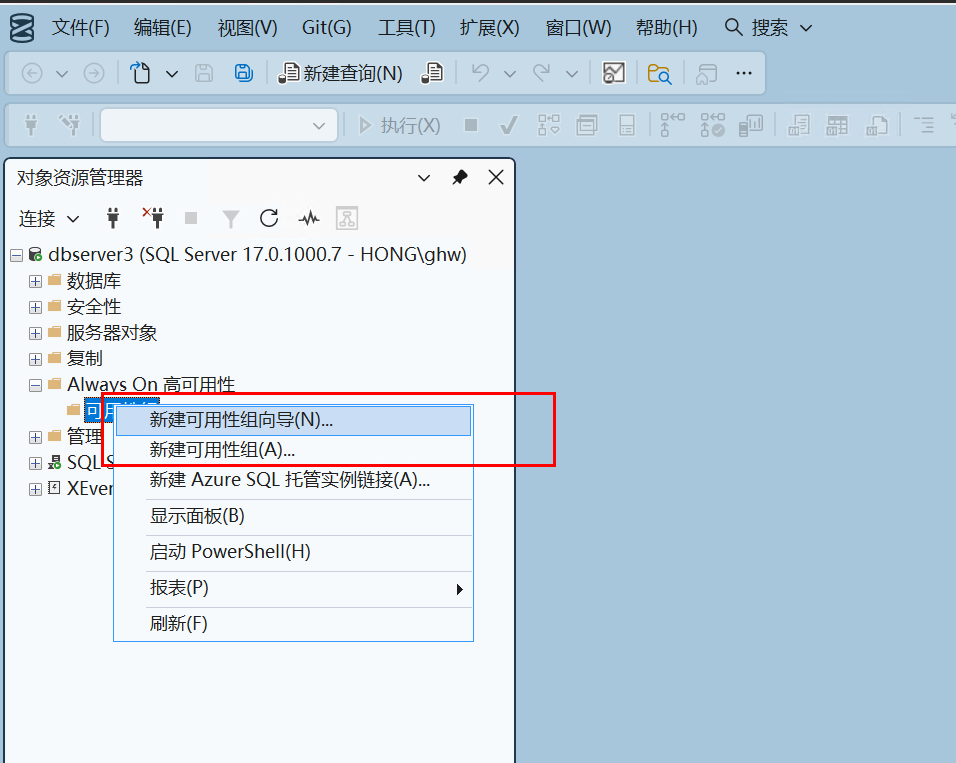Open the Find in Files folder-search icon
Image resolution: width=956 pixels, height=763 pixels.
coord(659,73)
